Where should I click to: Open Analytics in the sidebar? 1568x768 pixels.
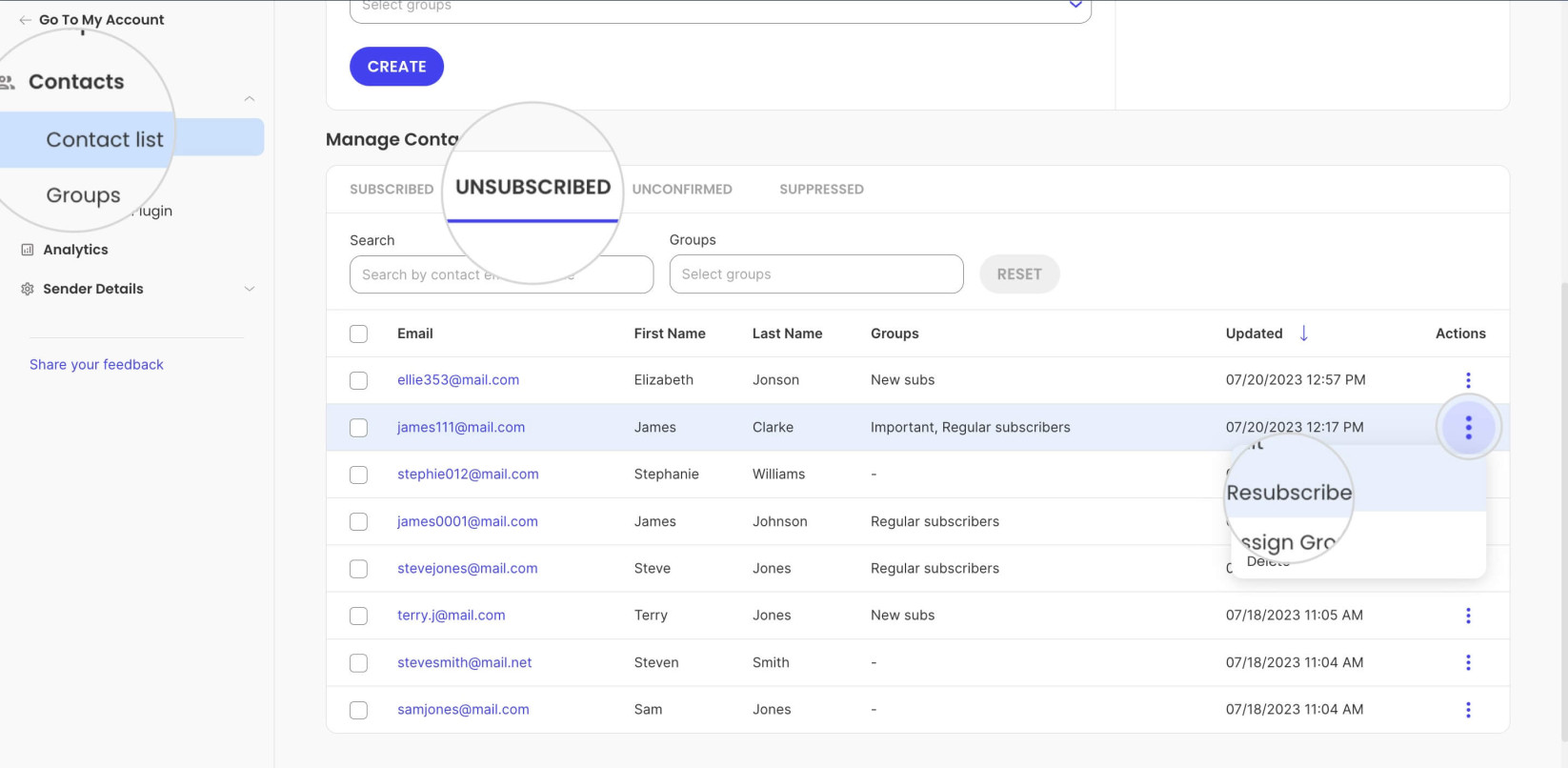coord(75,250)
